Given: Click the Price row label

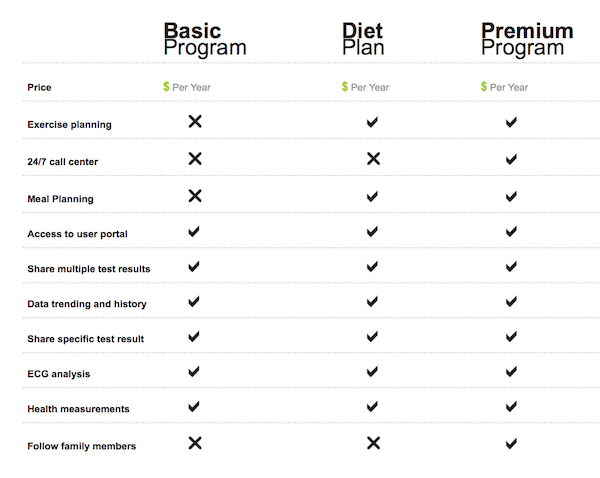Looking at the screenshot, I should click(39, 88).
